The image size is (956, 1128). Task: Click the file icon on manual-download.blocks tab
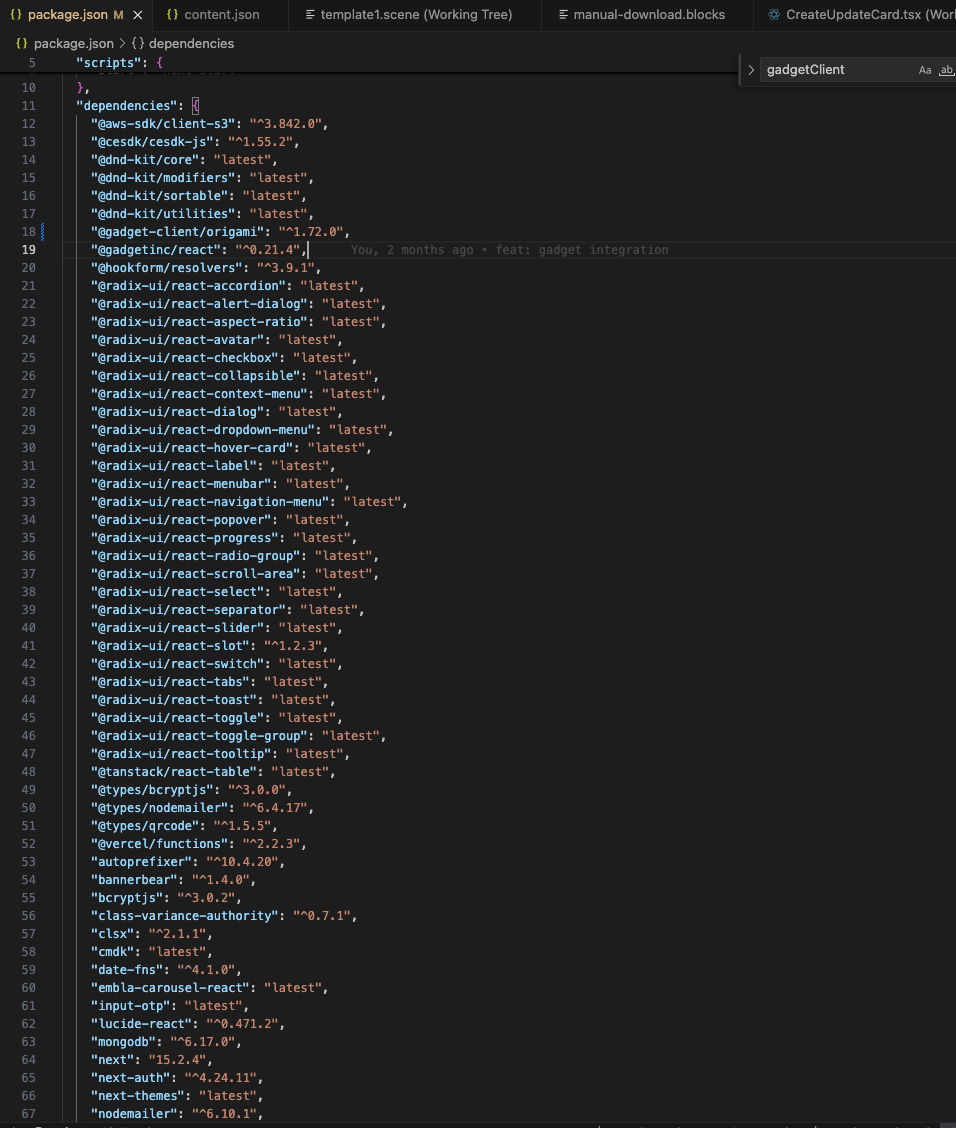tap(563, 14)
